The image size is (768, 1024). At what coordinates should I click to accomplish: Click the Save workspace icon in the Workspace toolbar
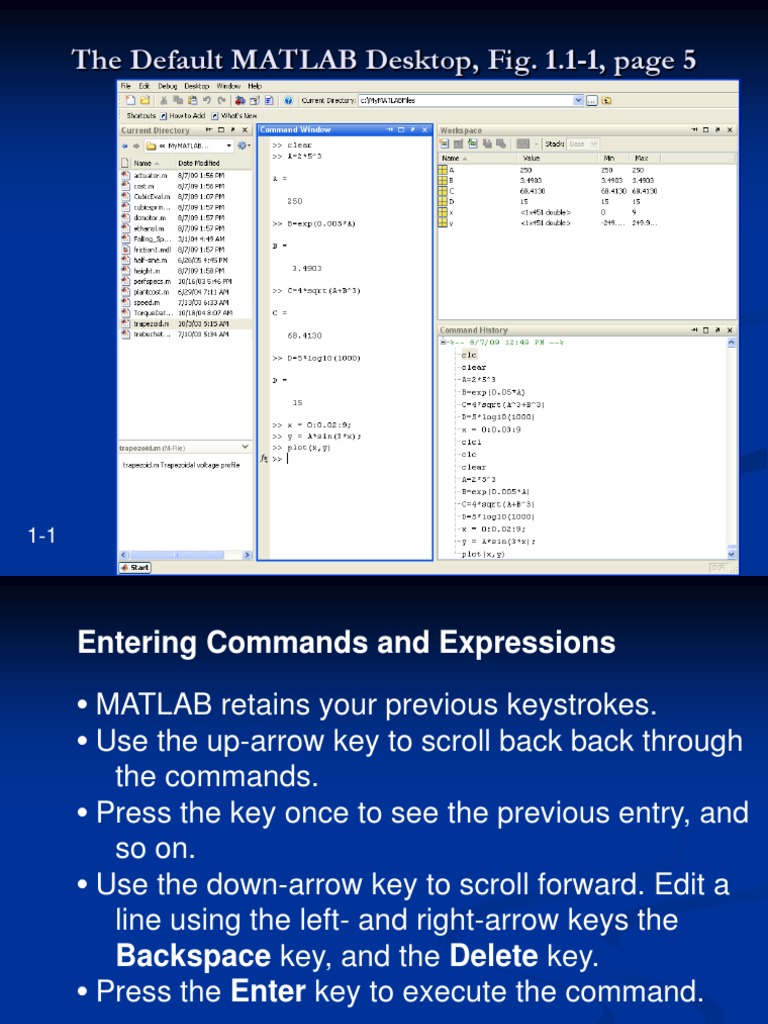point(487,144)
